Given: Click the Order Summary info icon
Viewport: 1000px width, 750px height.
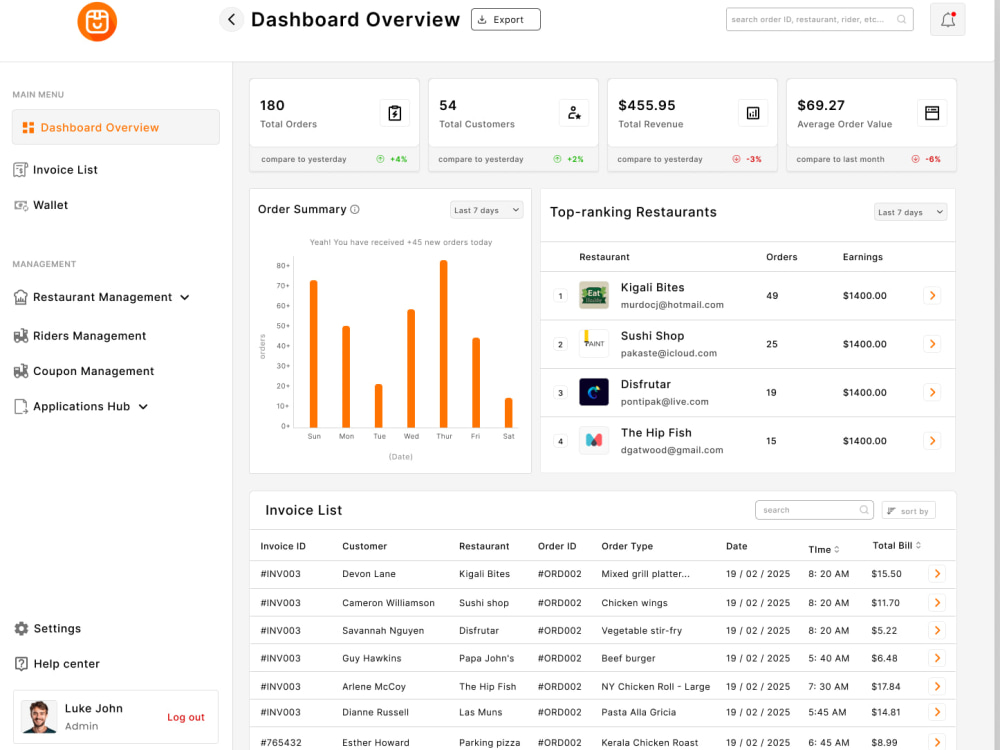Looking at the screenshot, I should tap(355, 209).
